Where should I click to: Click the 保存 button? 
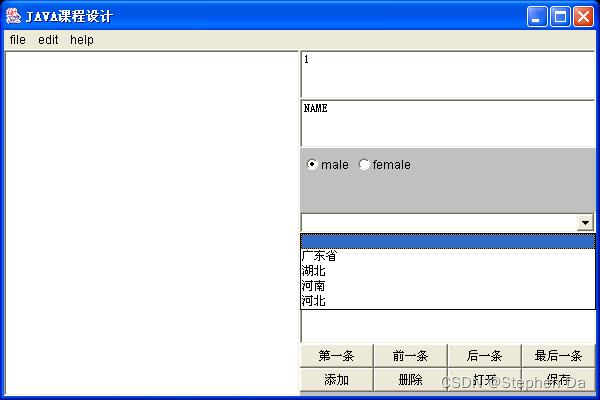(x=558, y=379)
